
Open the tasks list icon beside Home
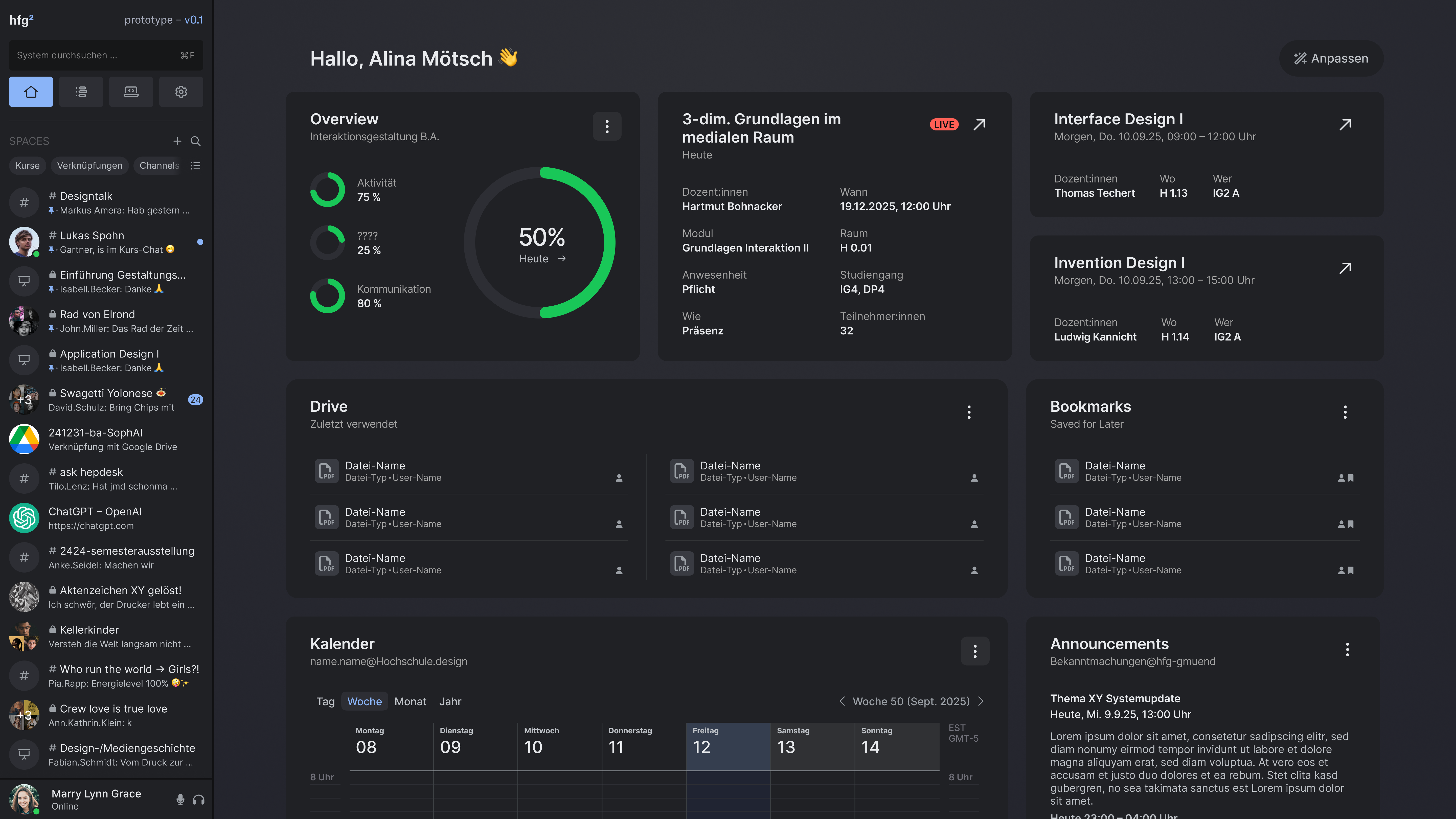[81, 91]
